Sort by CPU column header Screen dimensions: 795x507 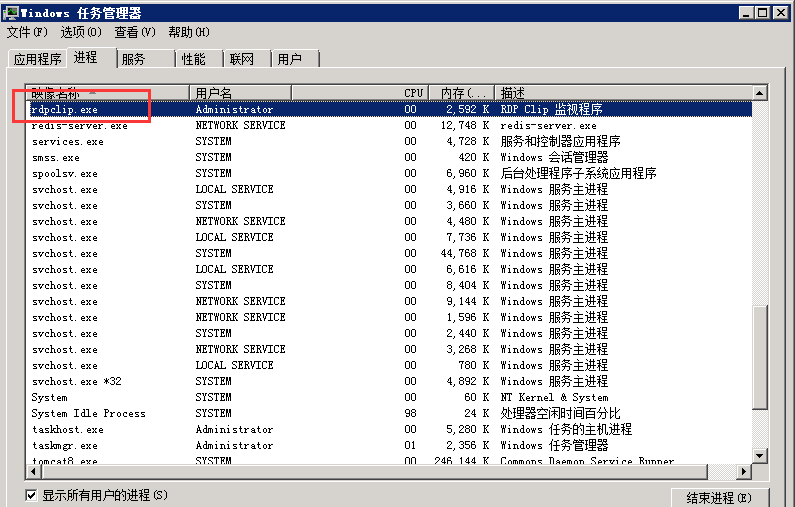(360, 93)
